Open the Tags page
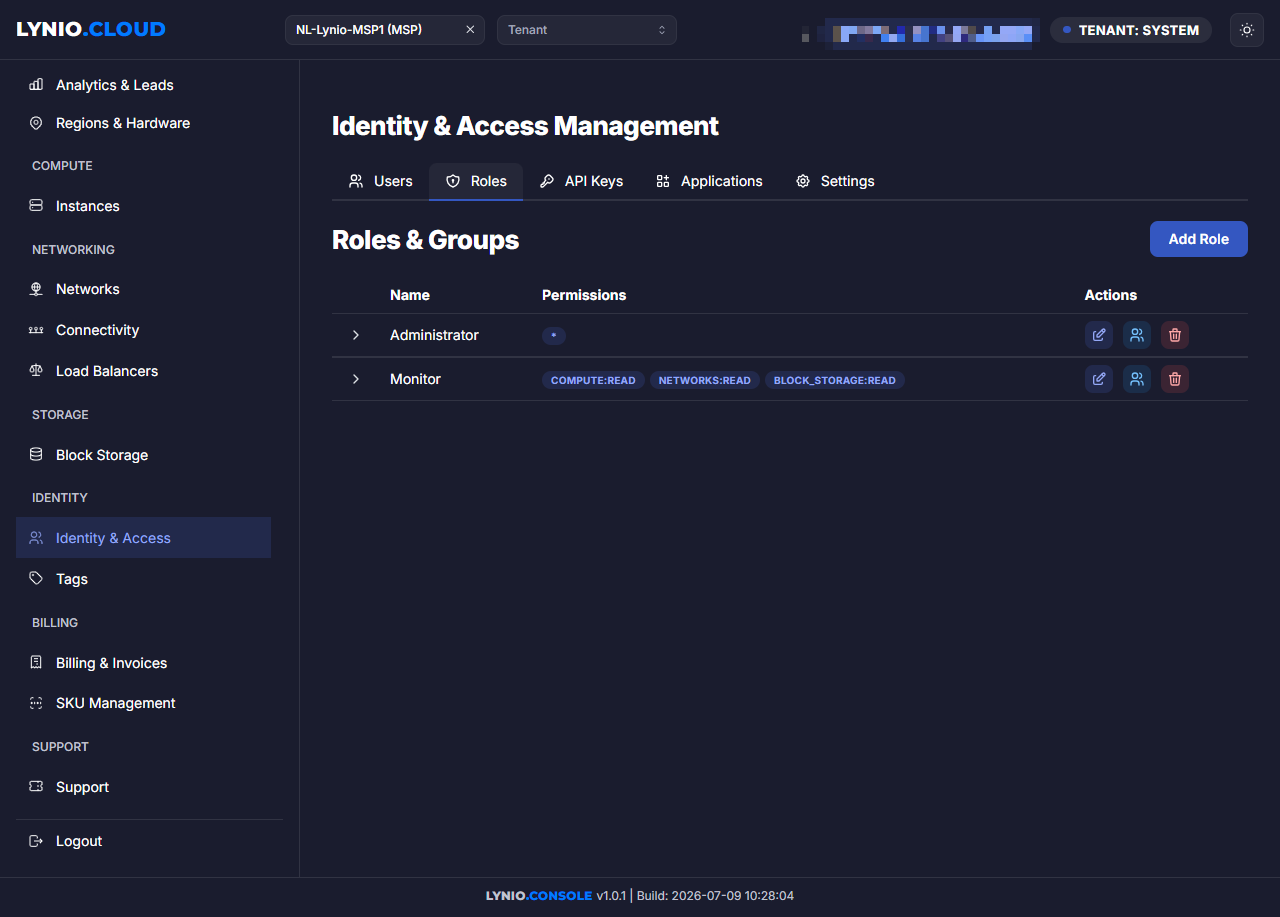This screenshot has height=917, width=1280. (143, 579)
